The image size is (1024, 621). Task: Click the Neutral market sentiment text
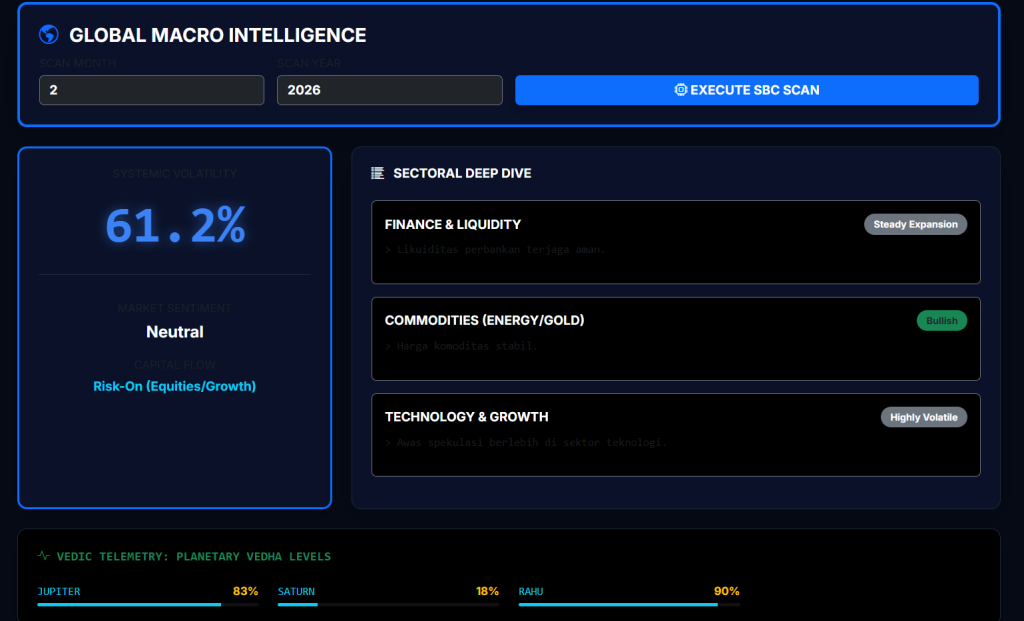pos(175,331)
